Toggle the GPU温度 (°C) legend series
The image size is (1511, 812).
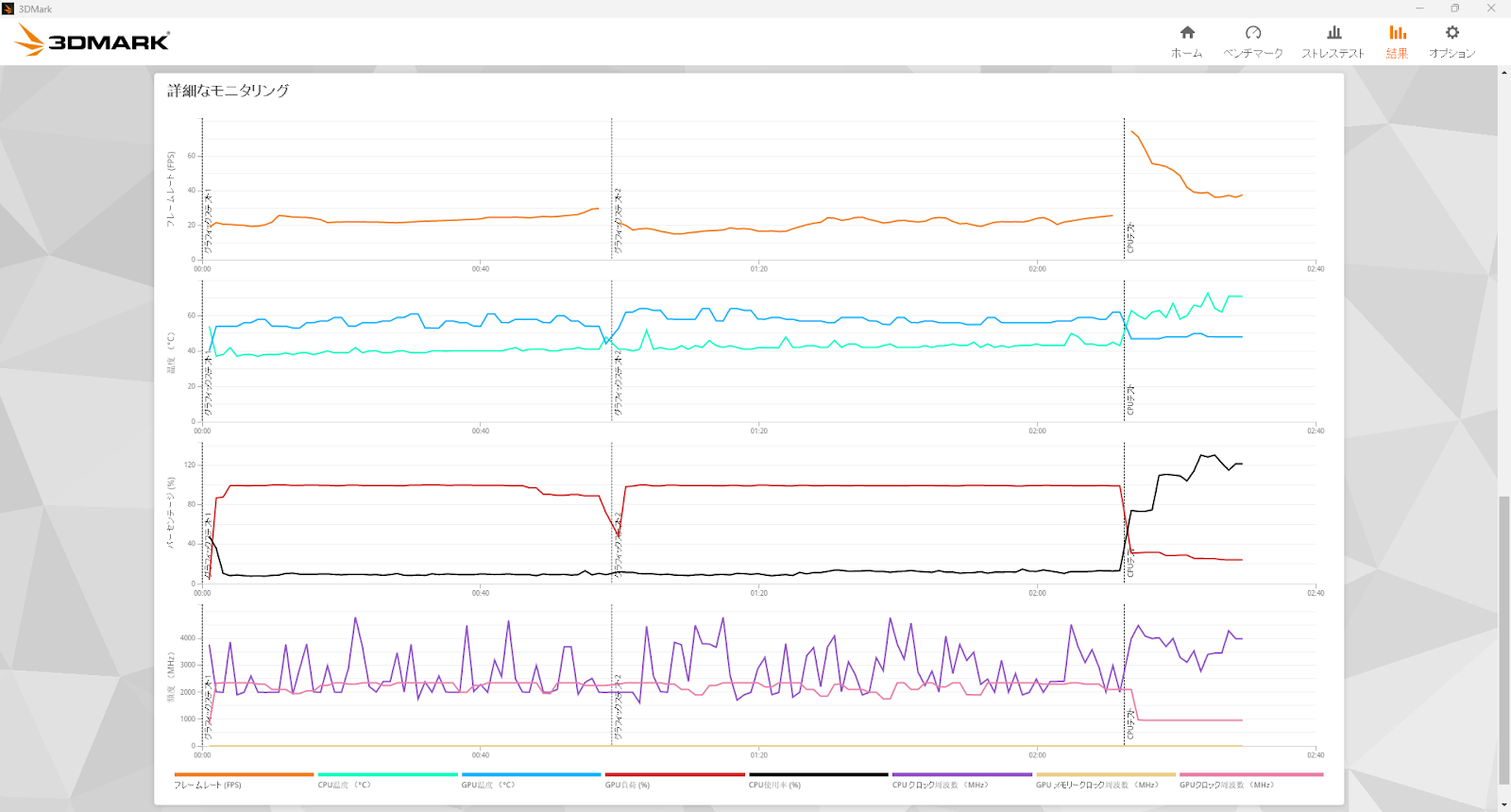[x=531, y=780]
